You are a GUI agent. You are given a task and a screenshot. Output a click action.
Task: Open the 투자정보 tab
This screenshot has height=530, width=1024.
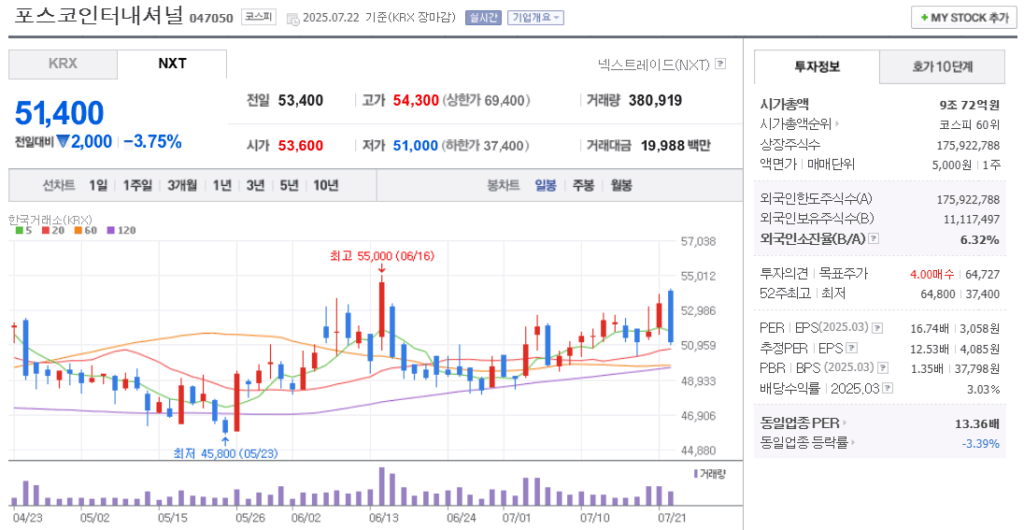817,67
